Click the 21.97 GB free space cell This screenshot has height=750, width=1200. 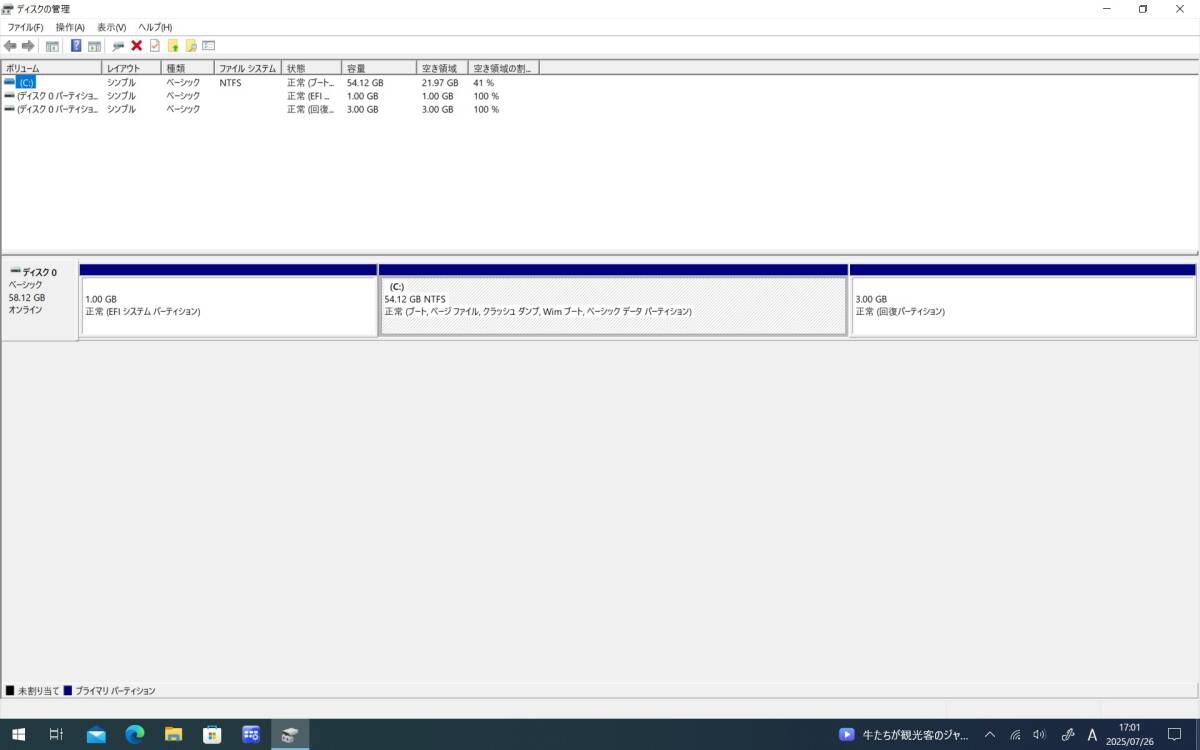pyautogui.click(x=440, y=83)
